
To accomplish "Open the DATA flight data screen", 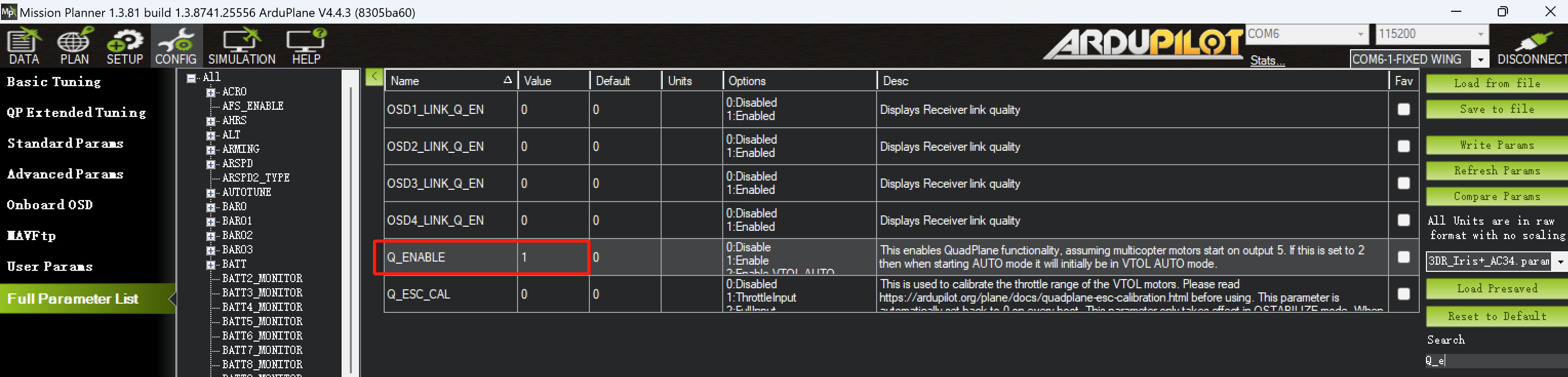I will (24, 46).
